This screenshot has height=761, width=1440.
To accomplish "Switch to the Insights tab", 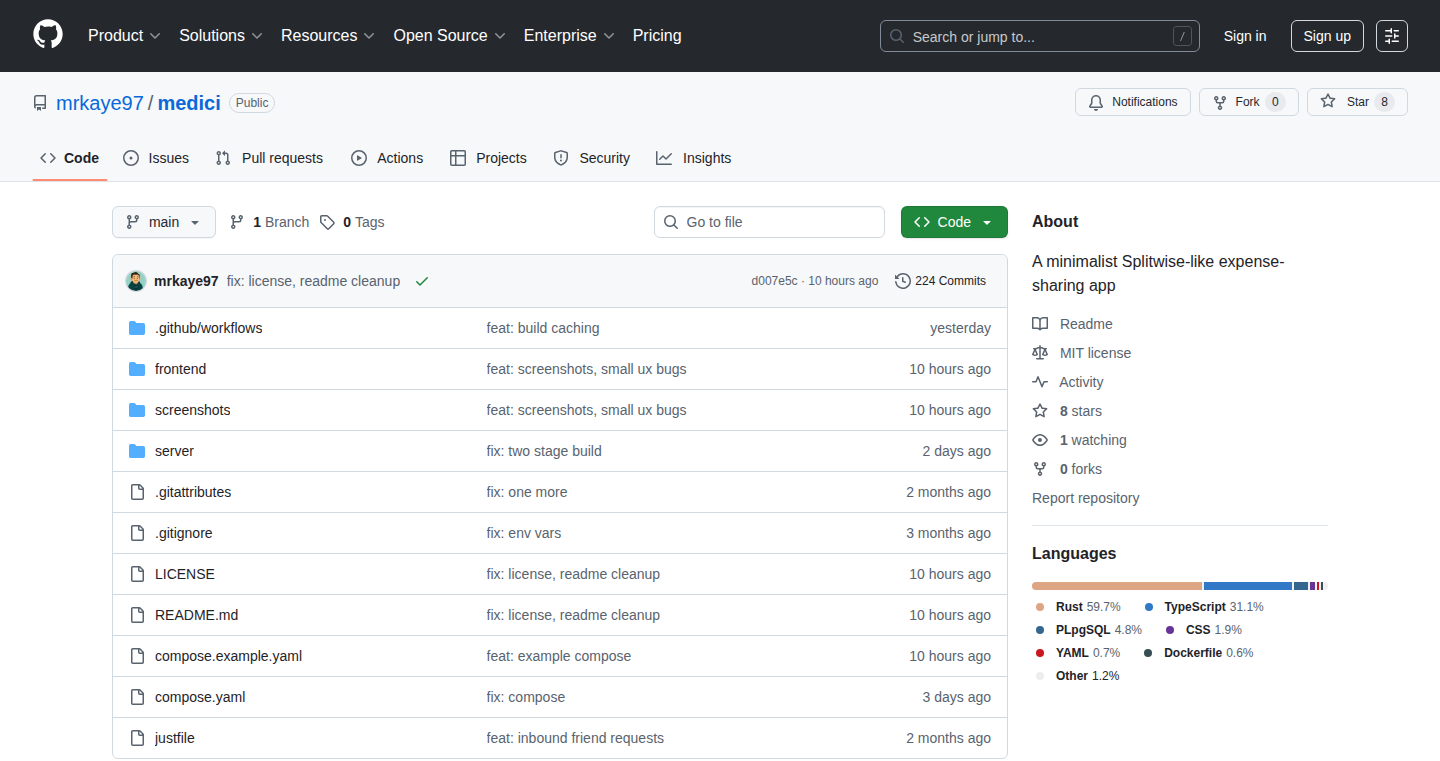I will click(x=694, y=158).
